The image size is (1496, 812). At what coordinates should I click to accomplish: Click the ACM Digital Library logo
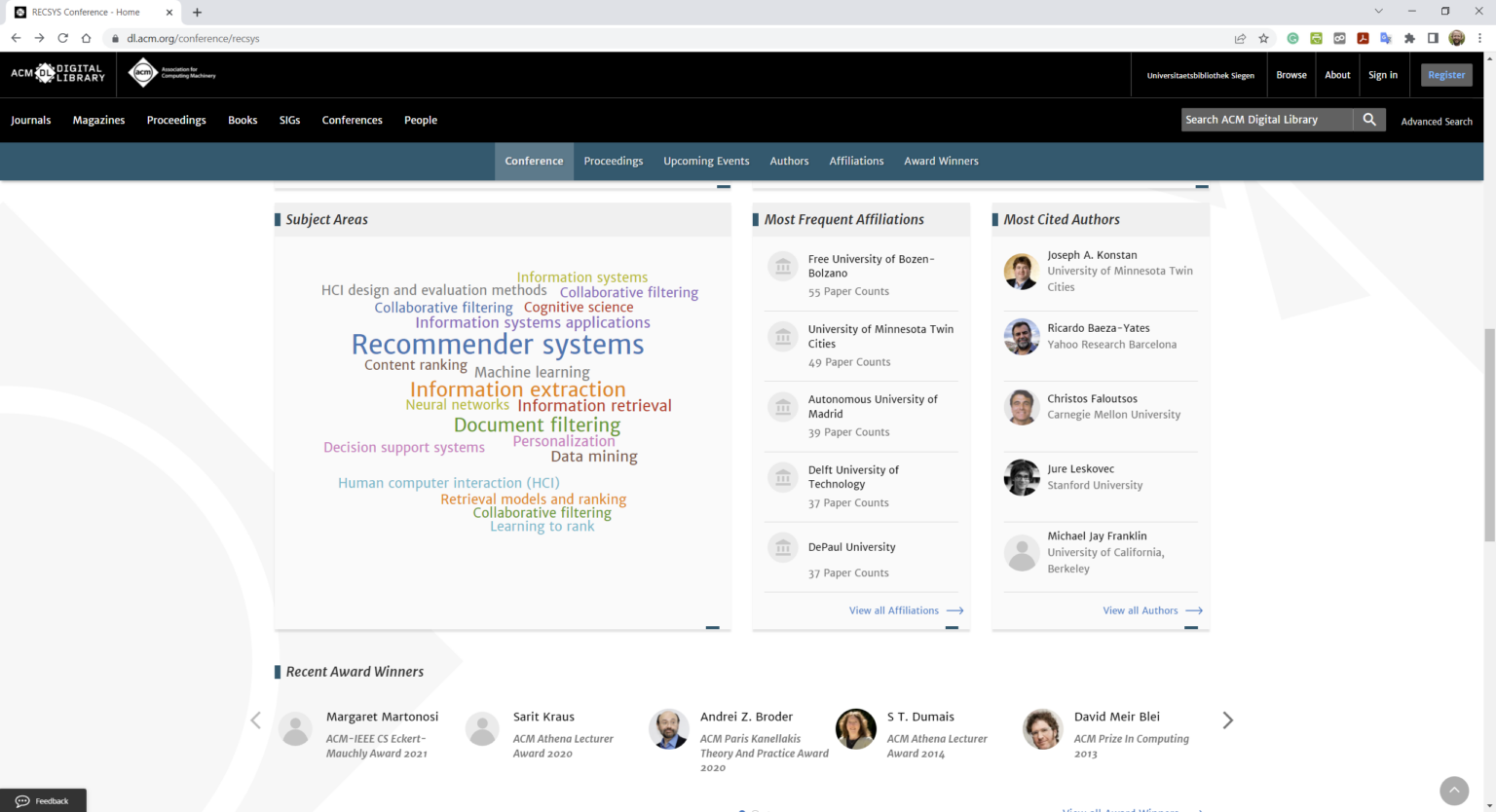coord(58,74)
